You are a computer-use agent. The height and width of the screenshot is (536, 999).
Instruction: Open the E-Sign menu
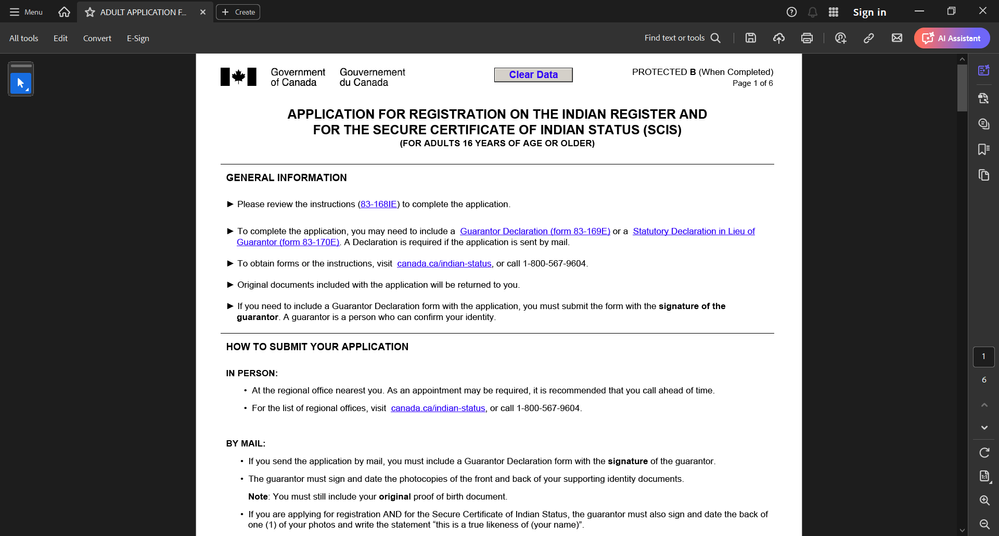click(x=138, y=38)
